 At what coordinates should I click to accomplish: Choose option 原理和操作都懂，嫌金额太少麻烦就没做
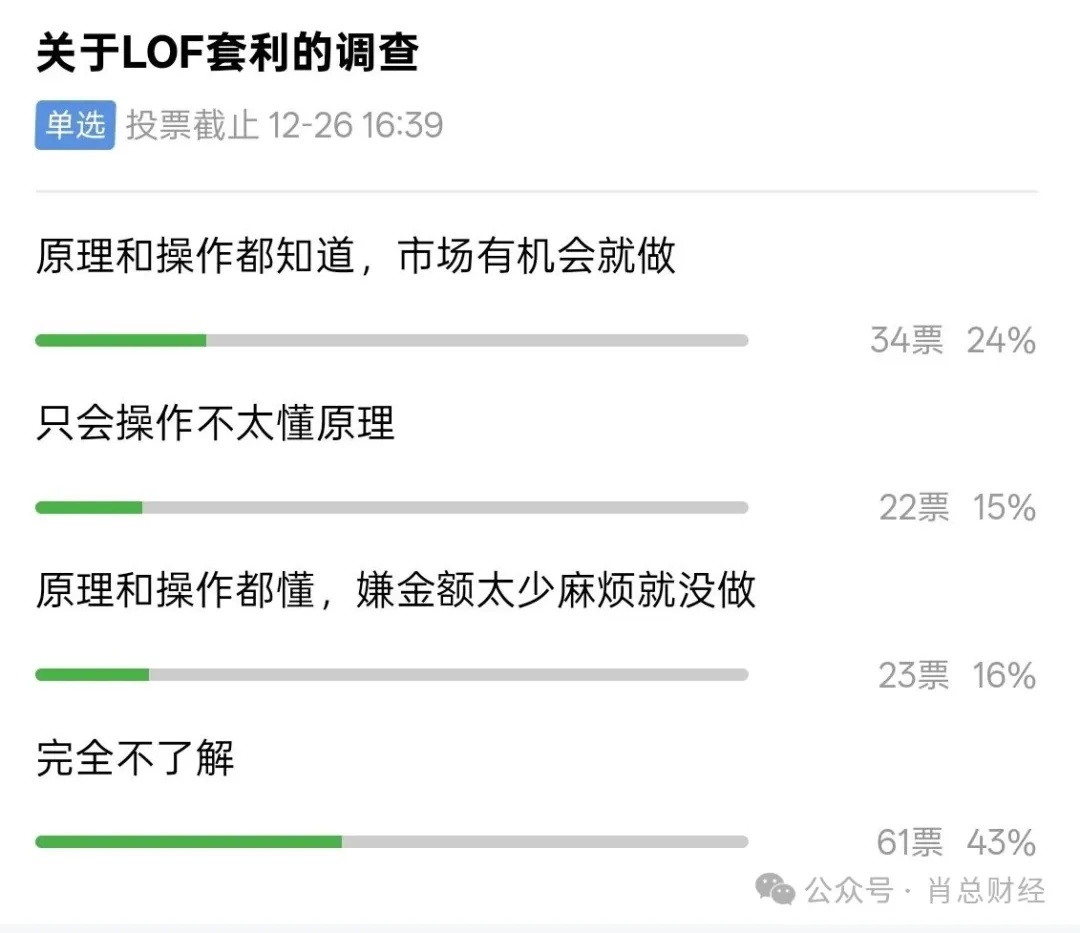(x=395, y=591)
